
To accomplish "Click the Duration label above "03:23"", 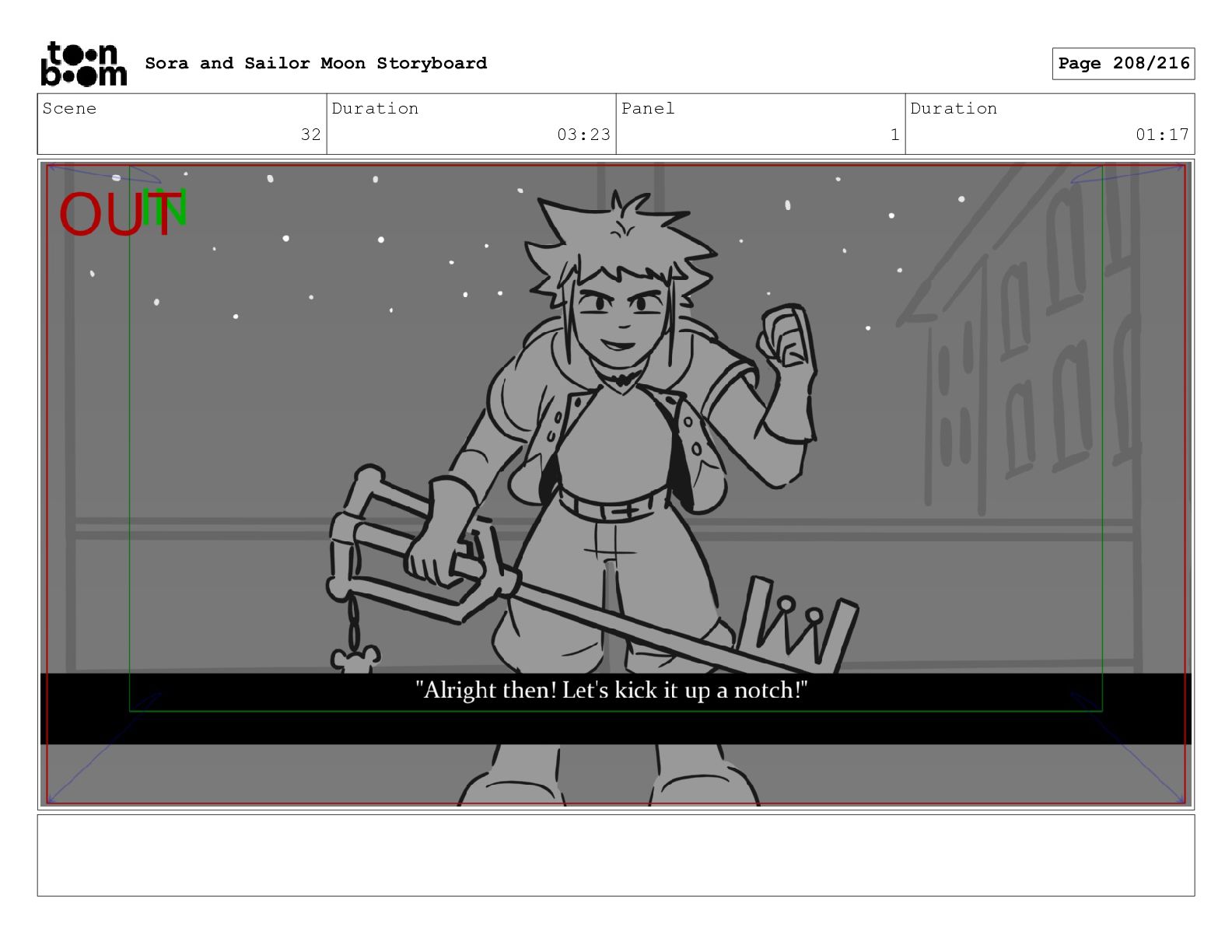I will [x=375, y=109].
